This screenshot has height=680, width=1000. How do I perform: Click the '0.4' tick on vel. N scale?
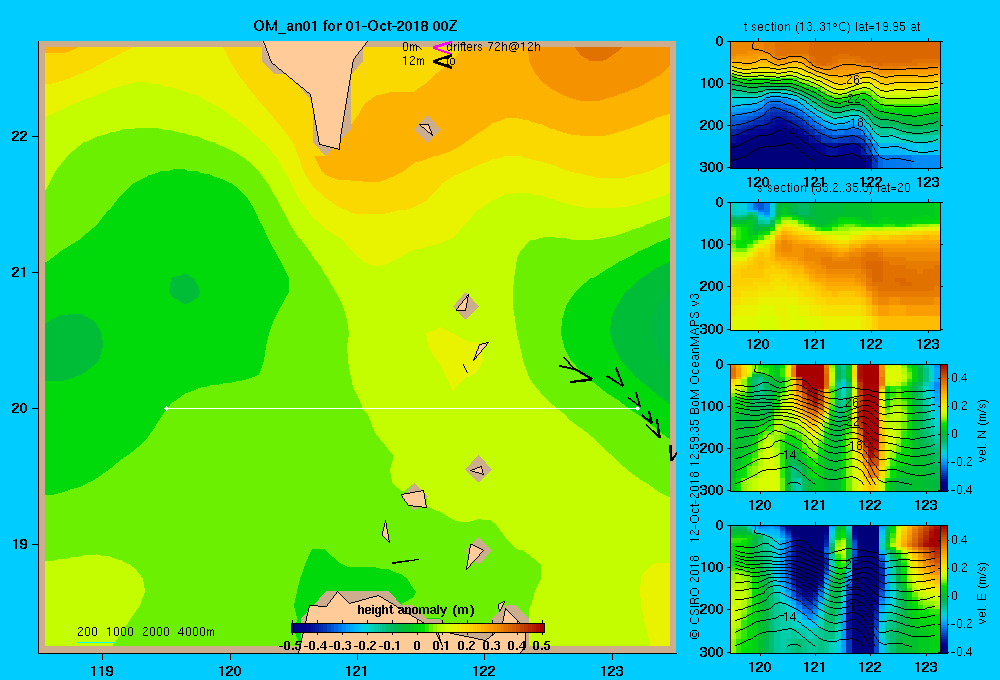coord(959,378)
